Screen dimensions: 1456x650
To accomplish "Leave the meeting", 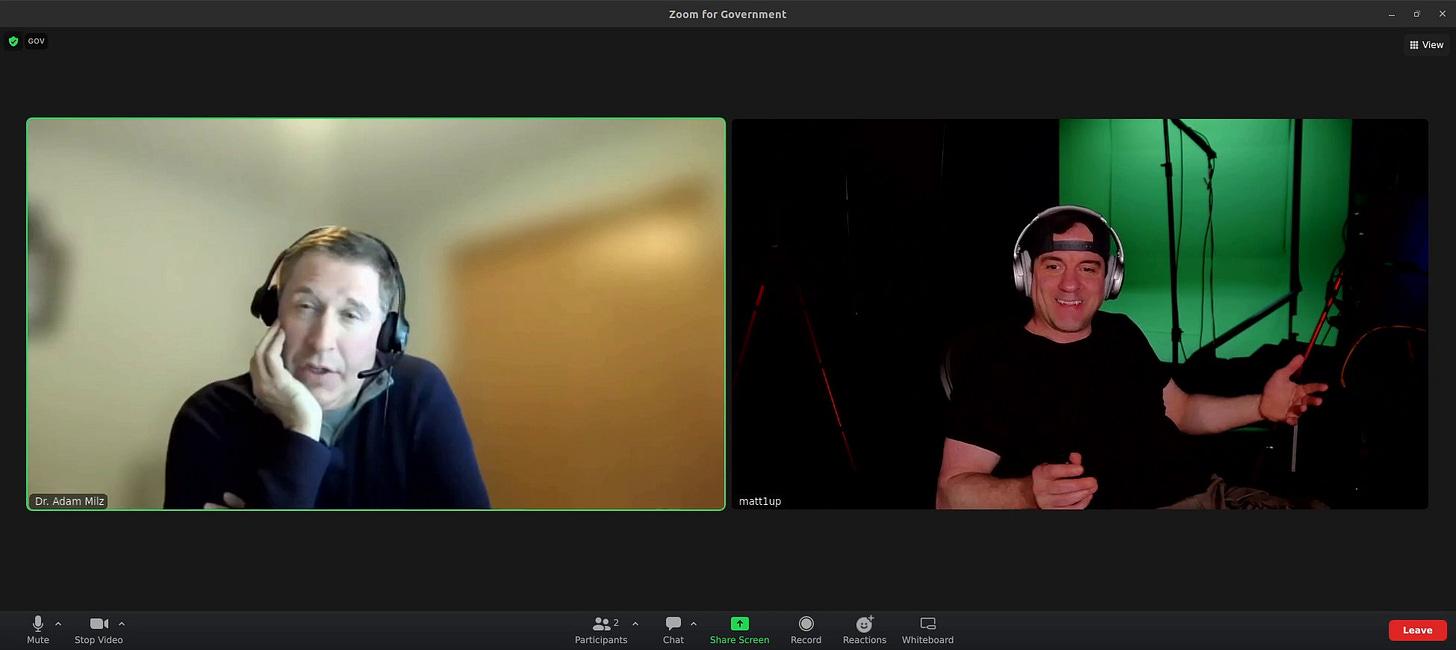I will 1417,630.
